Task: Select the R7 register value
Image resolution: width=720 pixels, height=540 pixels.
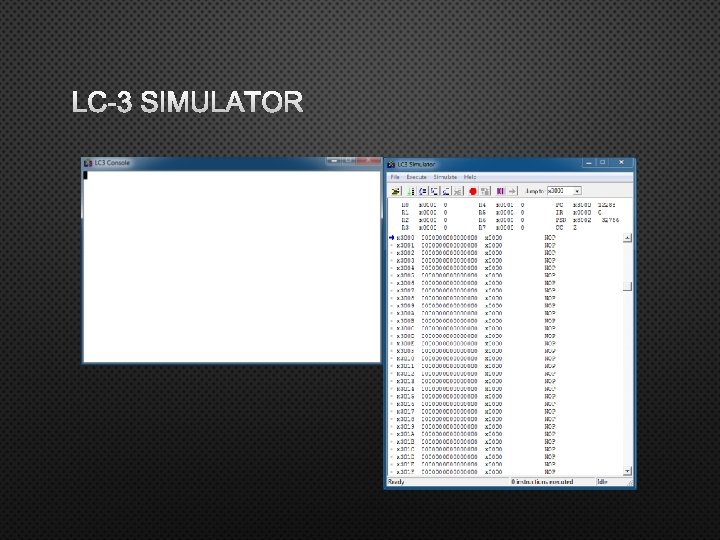Action: pos(505,227)
